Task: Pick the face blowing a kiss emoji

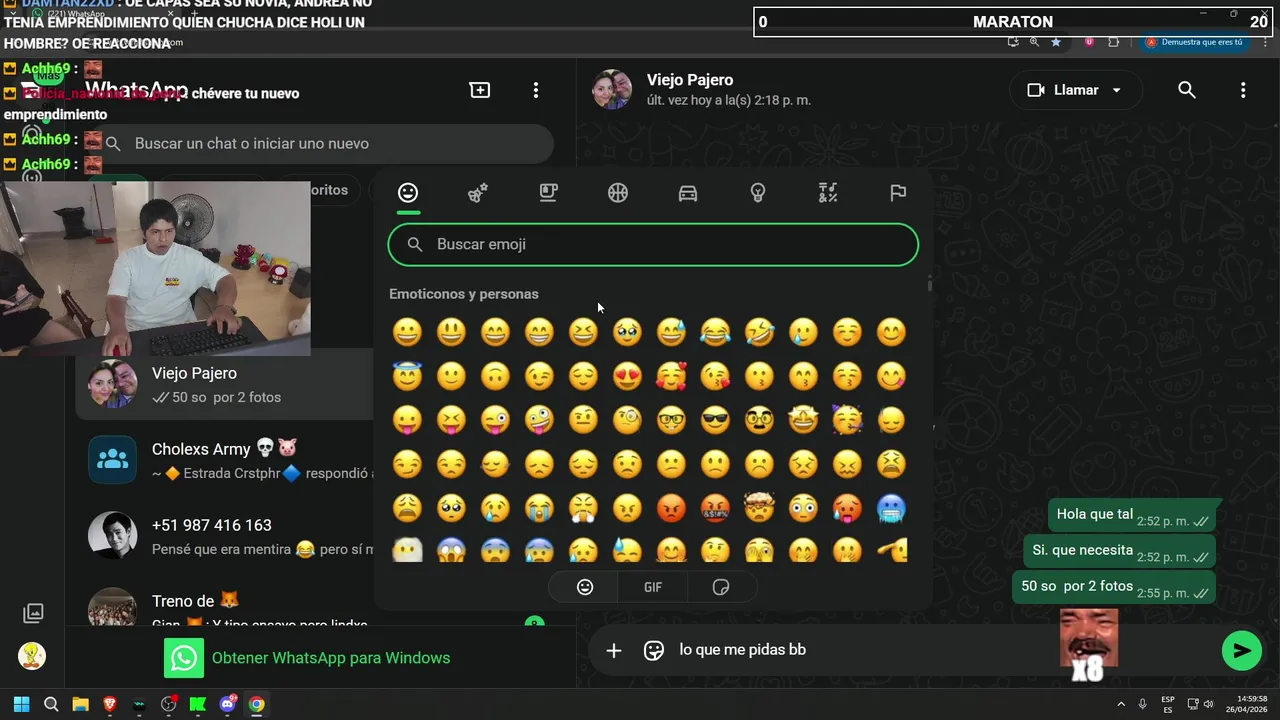Action: click(x=715, y=376)
